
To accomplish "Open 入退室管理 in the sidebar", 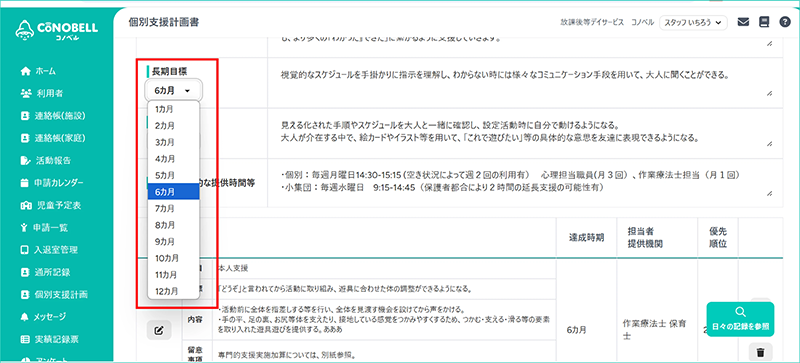I will coord(56,250).
